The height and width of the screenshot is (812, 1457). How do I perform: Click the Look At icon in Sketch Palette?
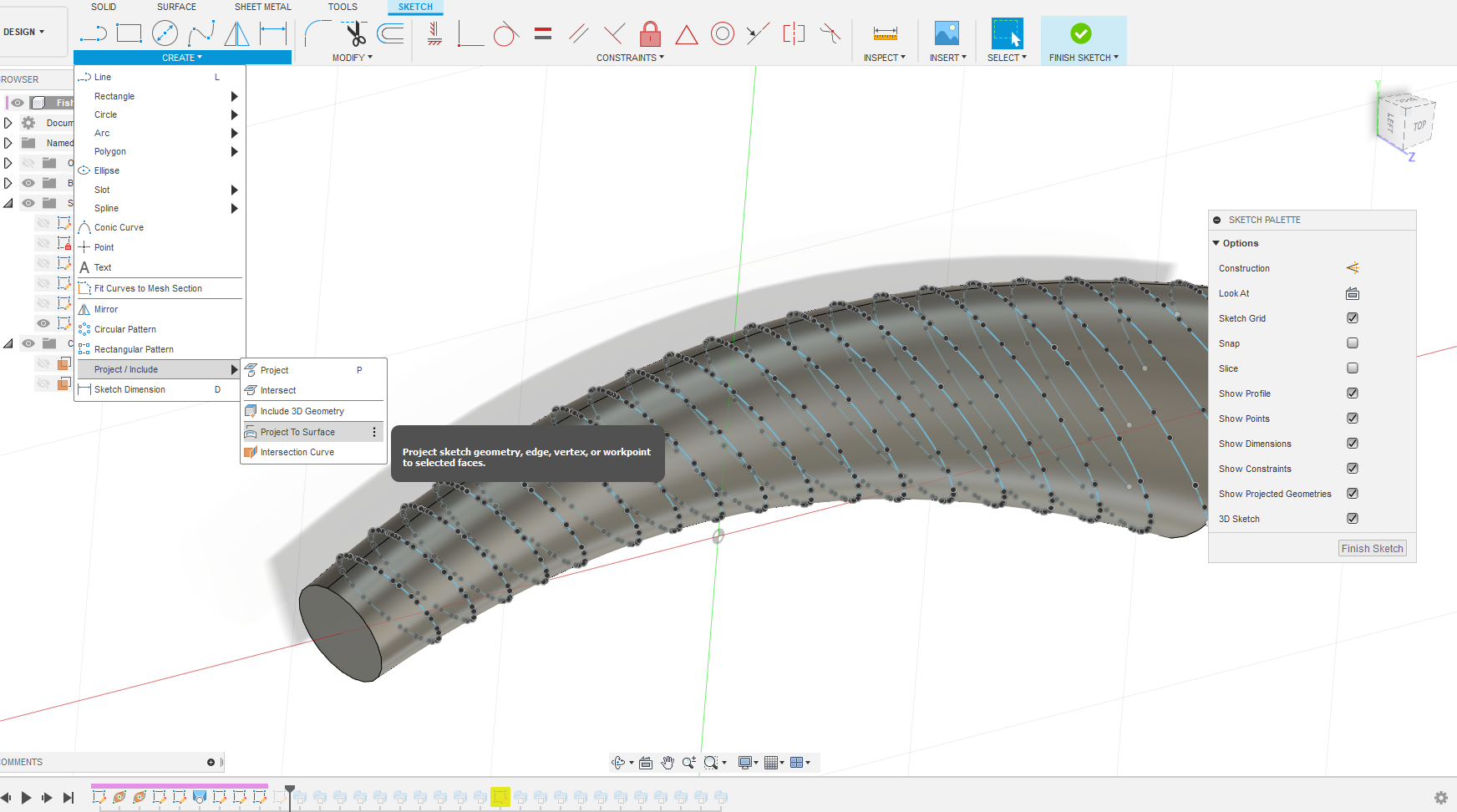point(1353,293)
